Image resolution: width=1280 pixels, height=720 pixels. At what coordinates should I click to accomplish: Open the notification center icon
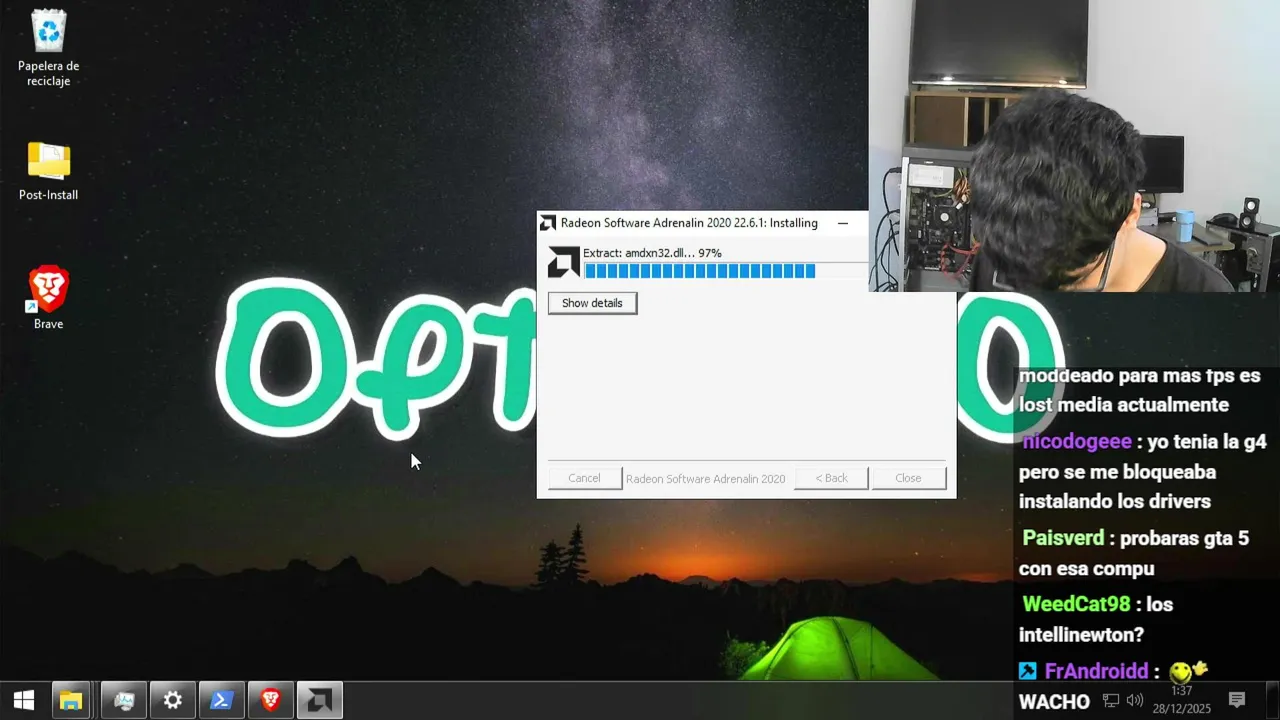click(1237, 700)
